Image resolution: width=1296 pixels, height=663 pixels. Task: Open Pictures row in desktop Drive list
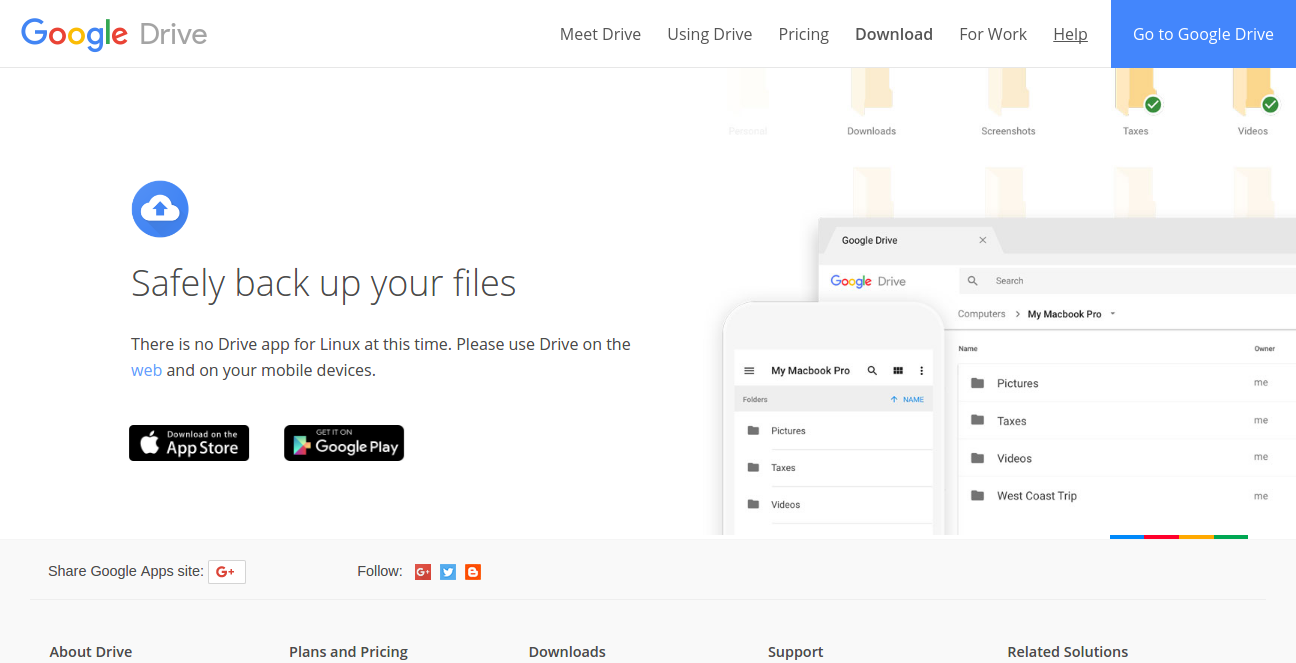[x=1127, y=383]
